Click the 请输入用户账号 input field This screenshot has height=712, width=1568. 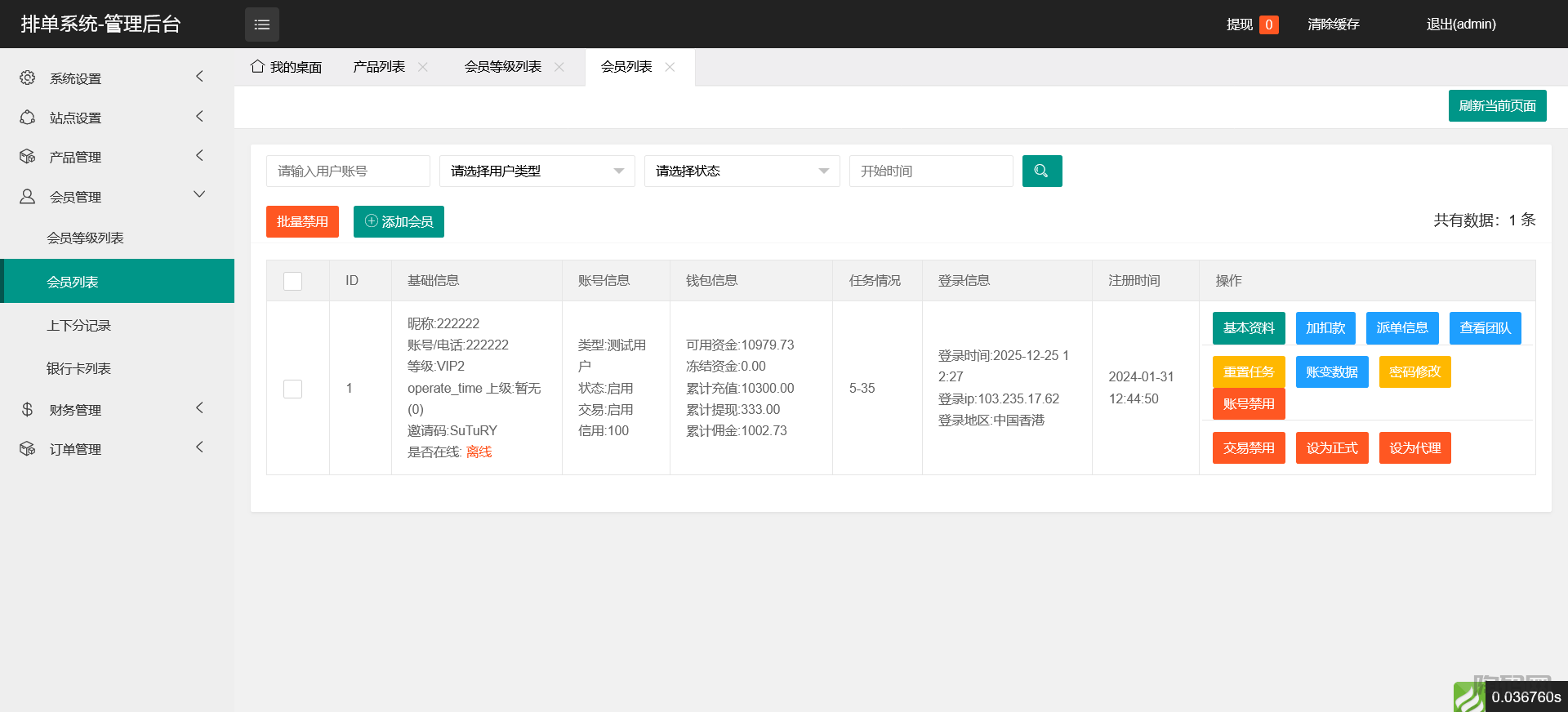pyautogui.click(x=348, y=171)
